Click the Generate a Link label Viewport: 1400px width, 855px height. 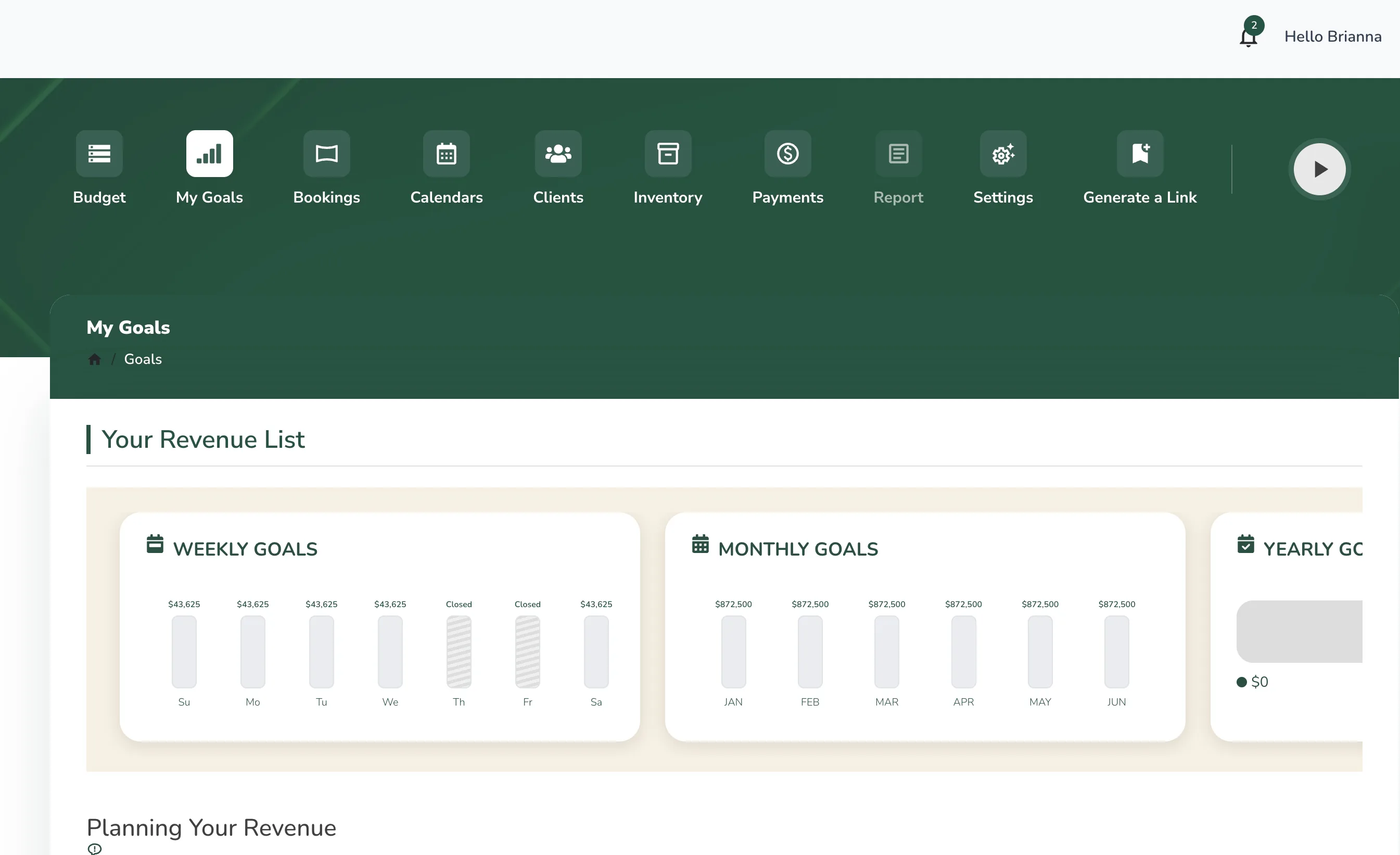[x=1140, y=197]
